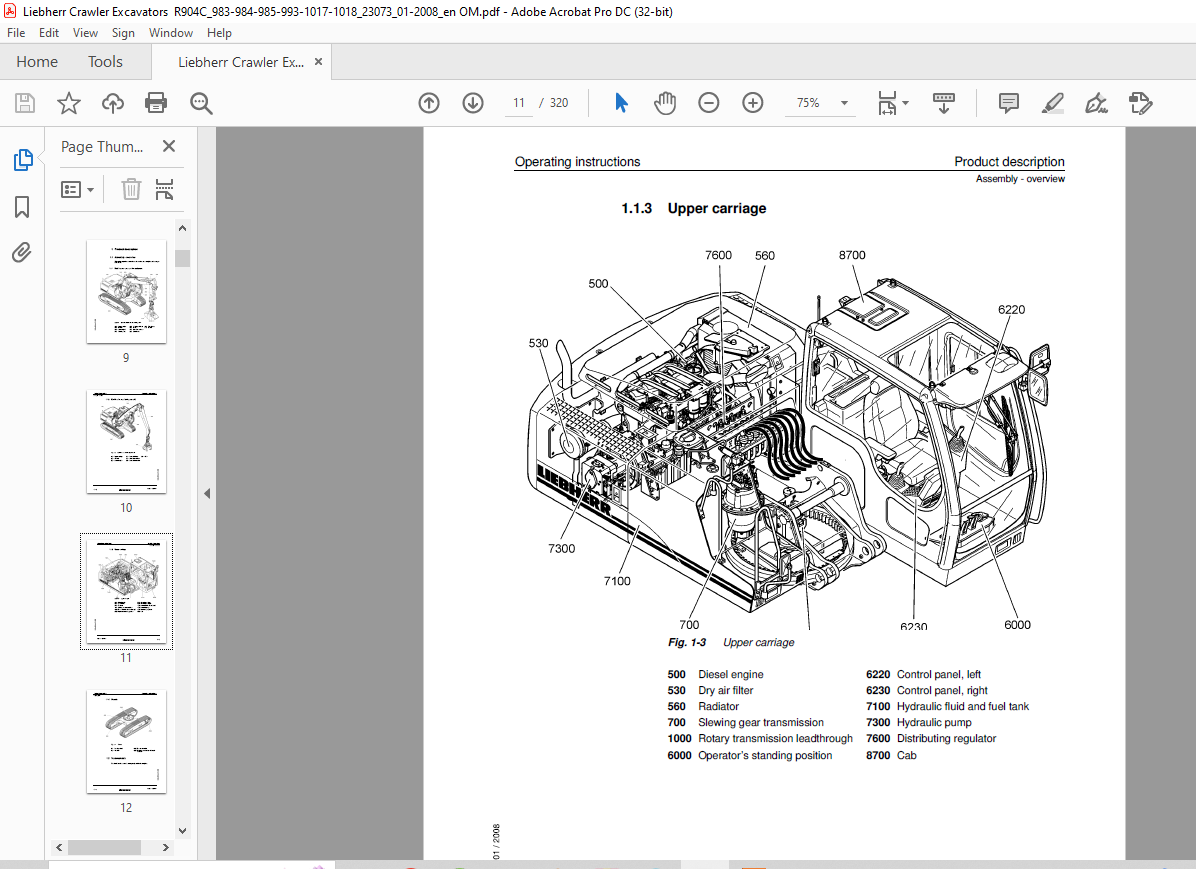Screen dimensions: 1196x869
Task: Click the page number field showing 11
Action: click(519, 103)
